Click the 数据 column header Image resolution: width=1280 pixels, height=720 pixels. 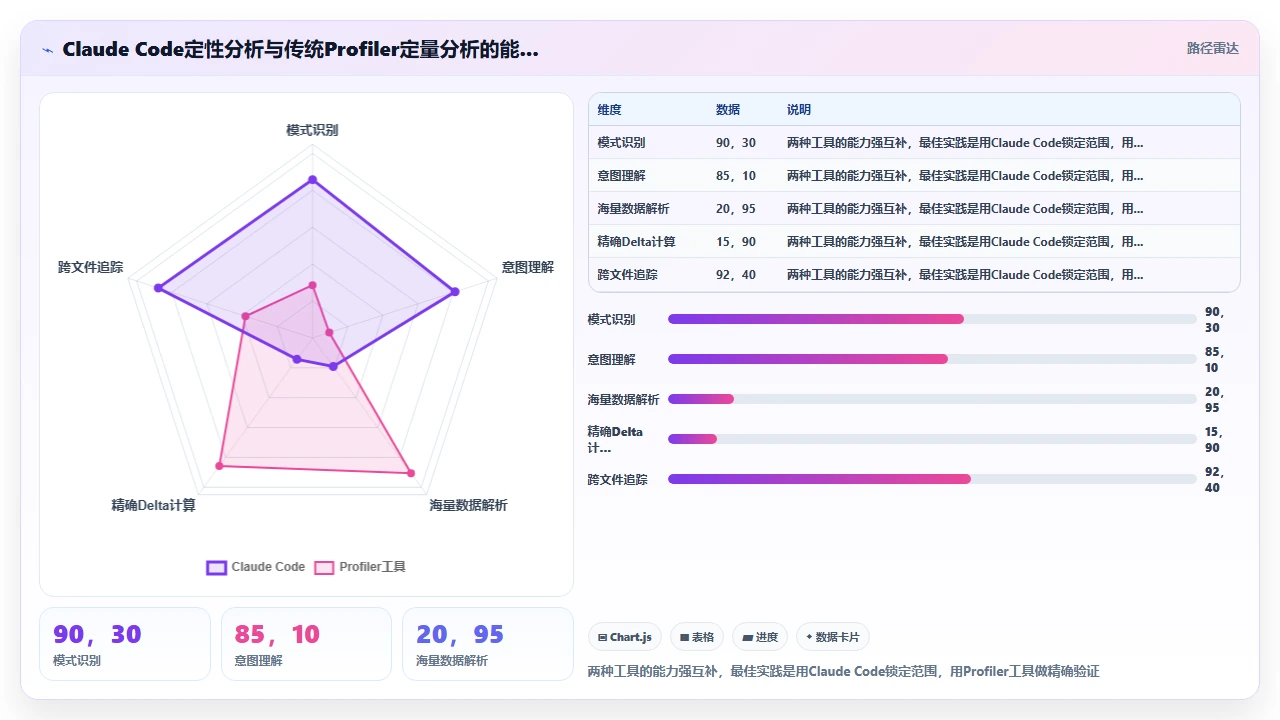(728, 110)
